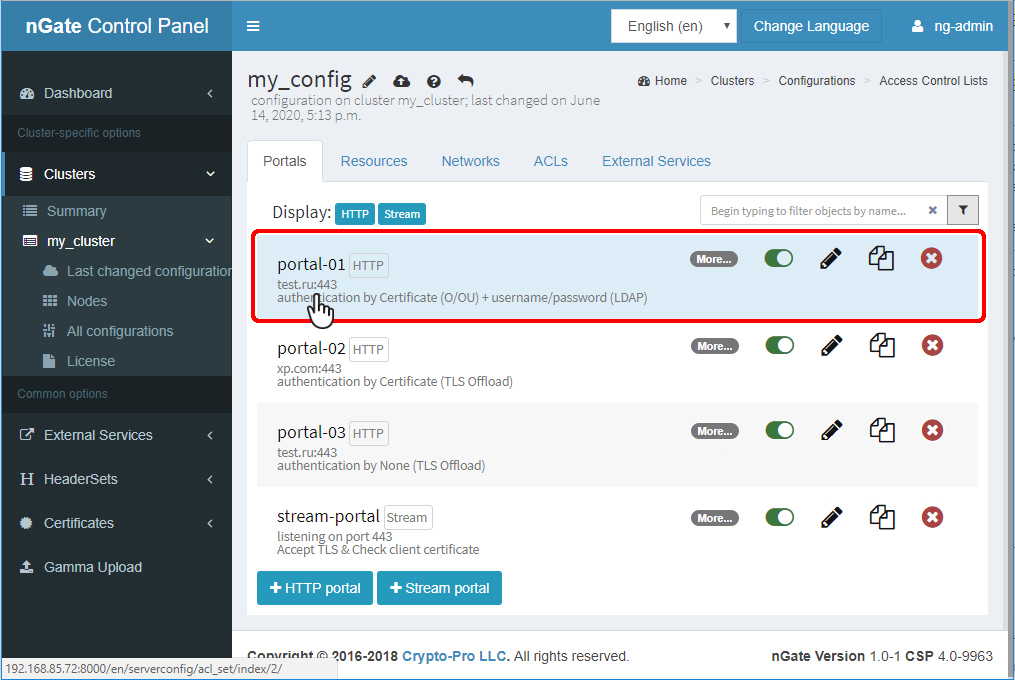
Task: Toggle off the stream-portal switch
Action: click(779, 518)
